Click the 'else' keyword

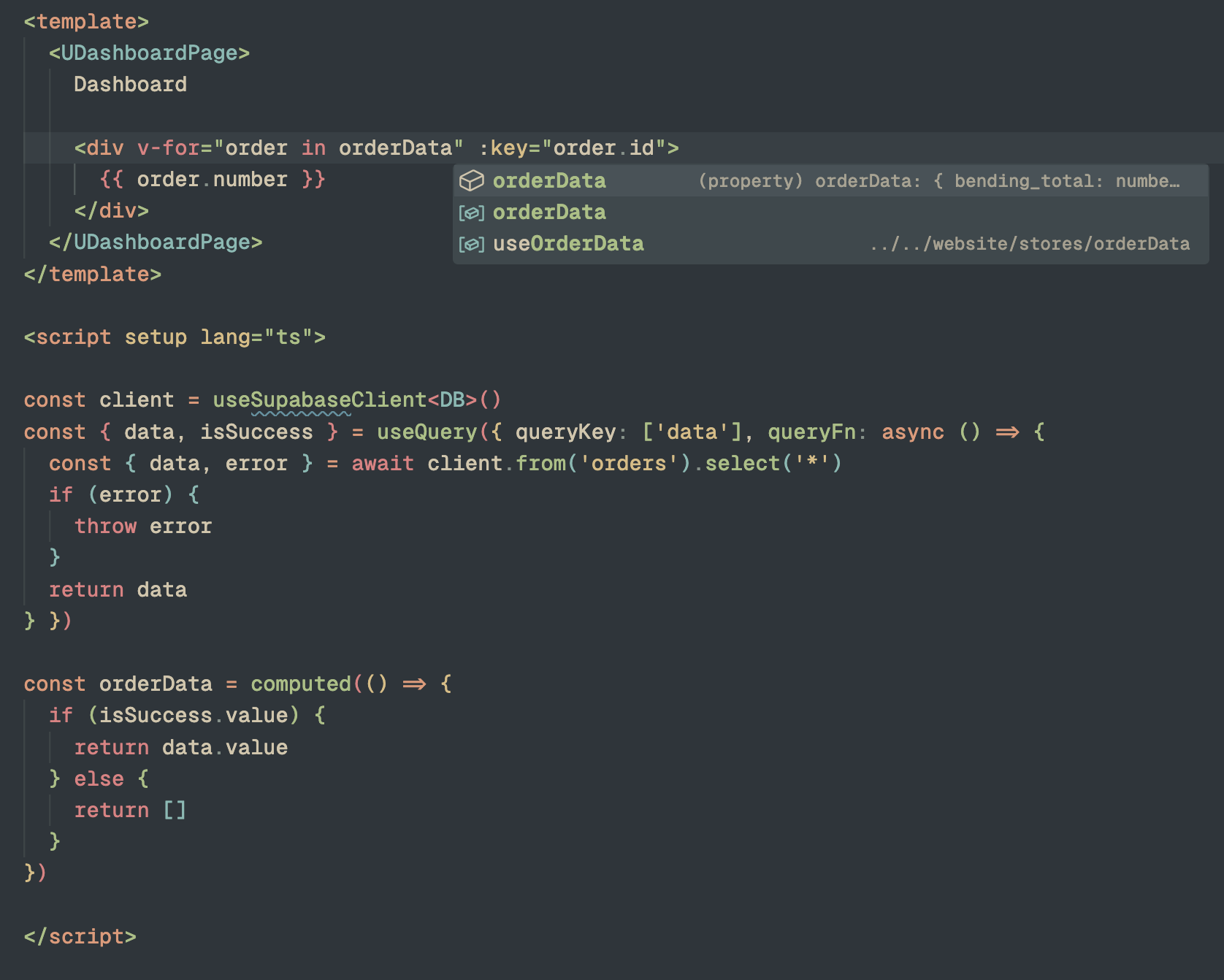point(99,779)
